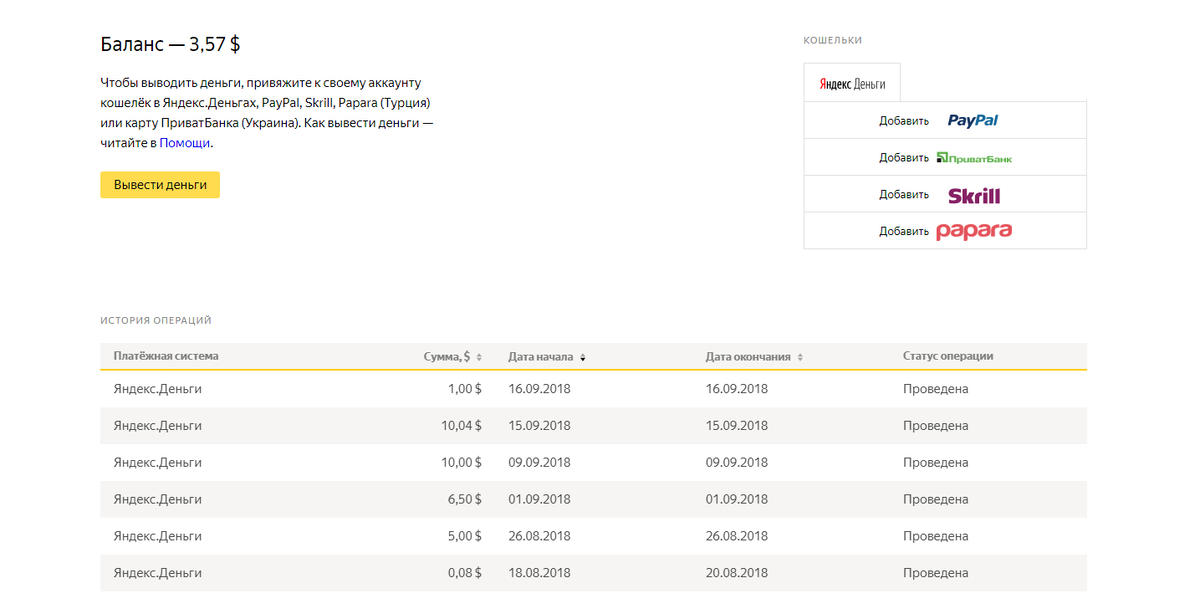Open the Помощи help link

click(185, 143)
